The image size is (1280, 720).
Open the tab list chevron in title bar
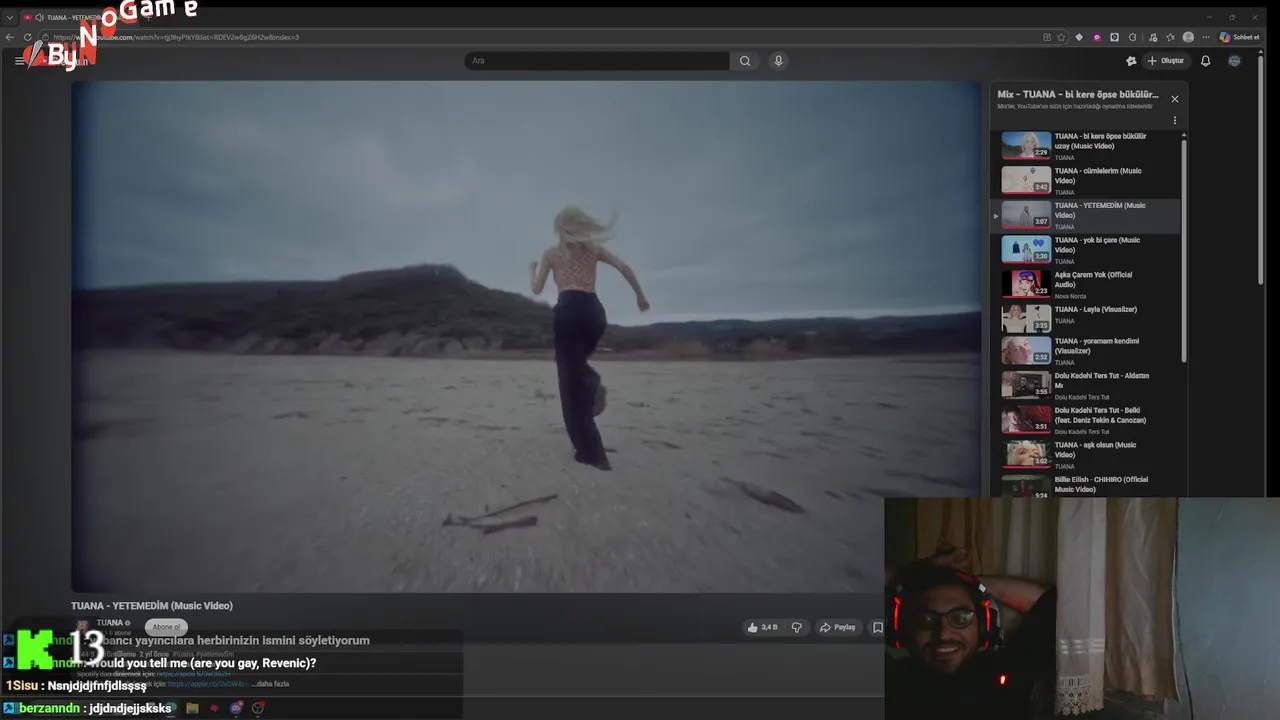pyautogui.click(x=10, y=17)
